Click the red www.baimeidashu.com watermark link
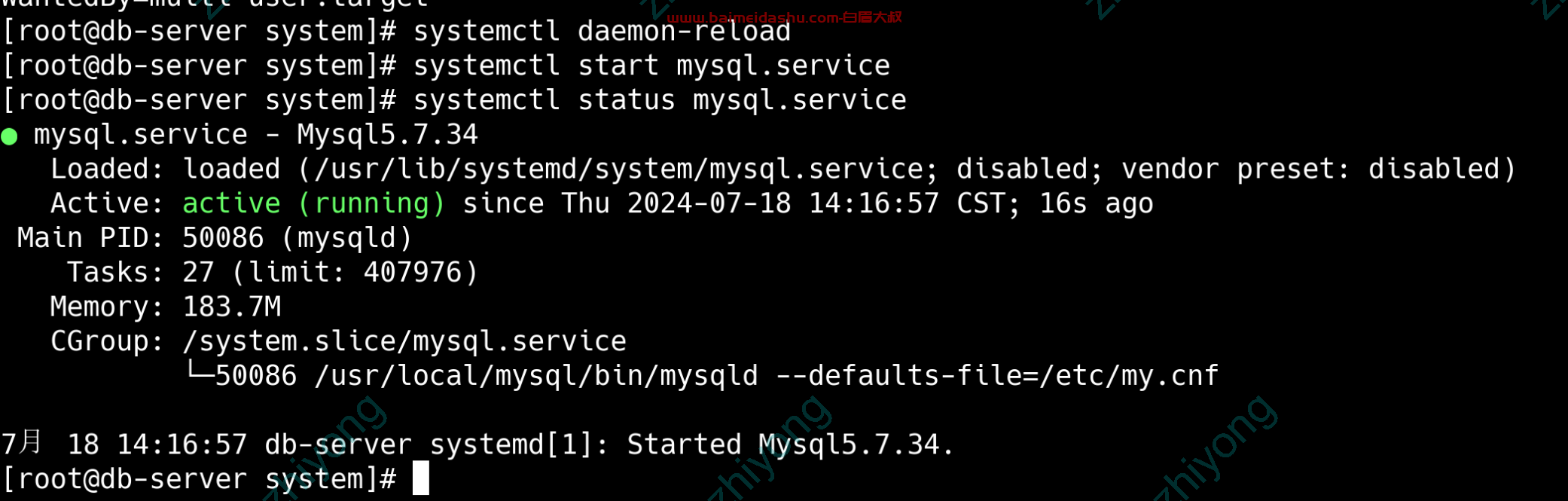This screenshot has height=501, width=1568. 784,17
